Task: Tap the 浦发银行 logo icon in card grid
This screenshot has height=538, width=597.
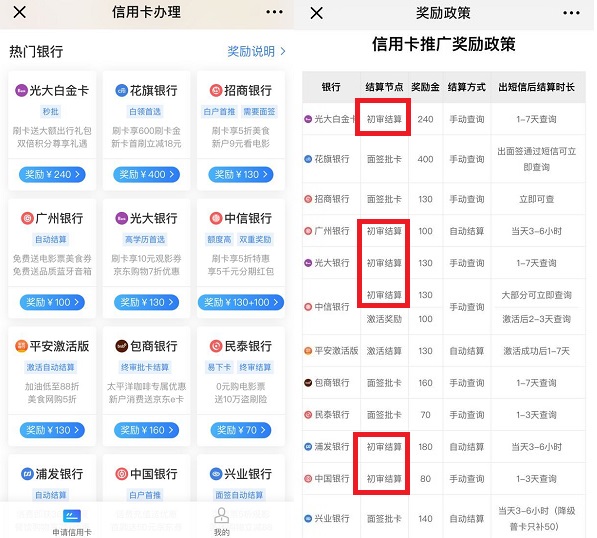Action: click(x=27, y=474)
